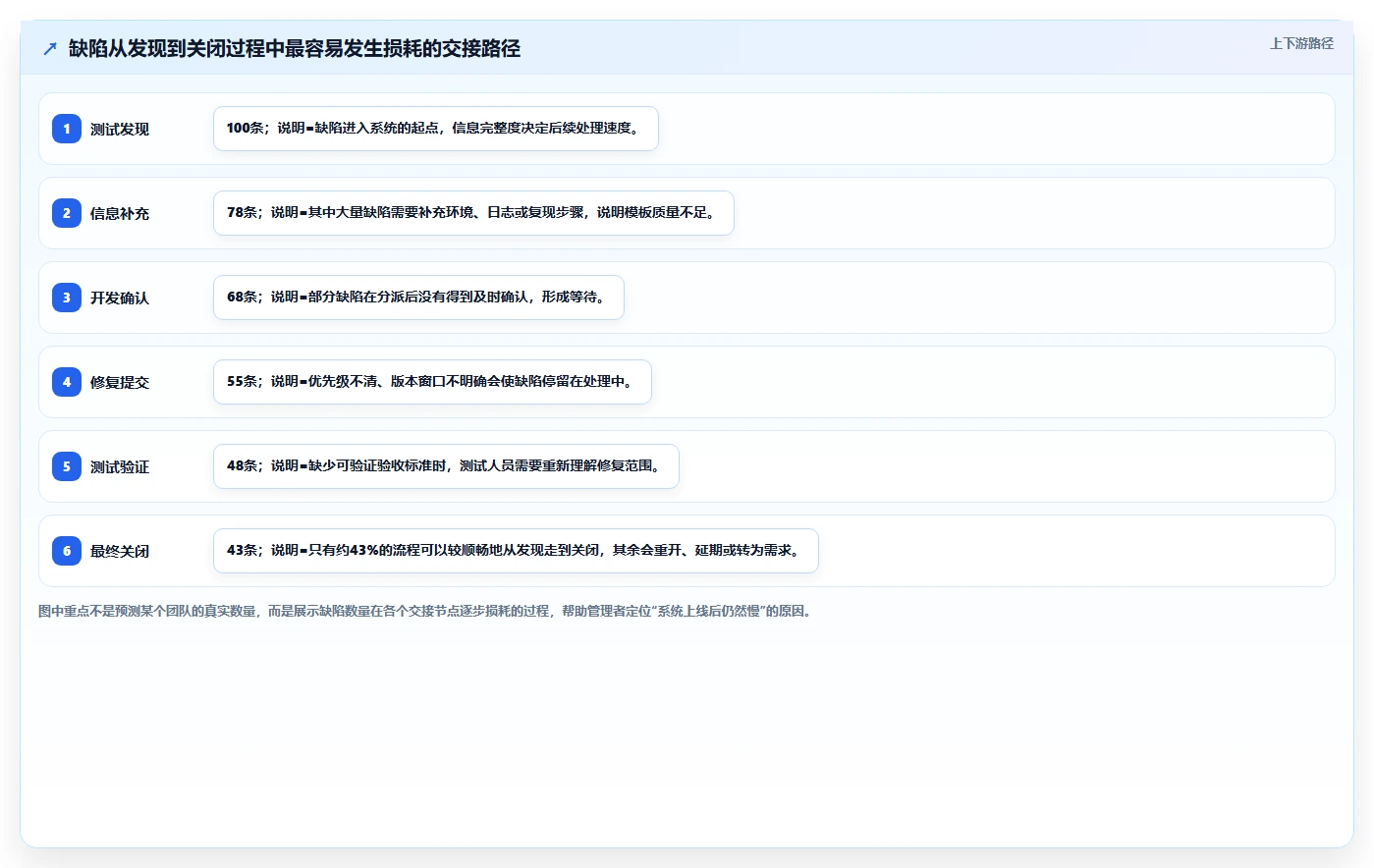Click step number 4 badge for 修复提交
Image resolution: width=1374 pixels, height=868 pixels.
click(67, 382)
